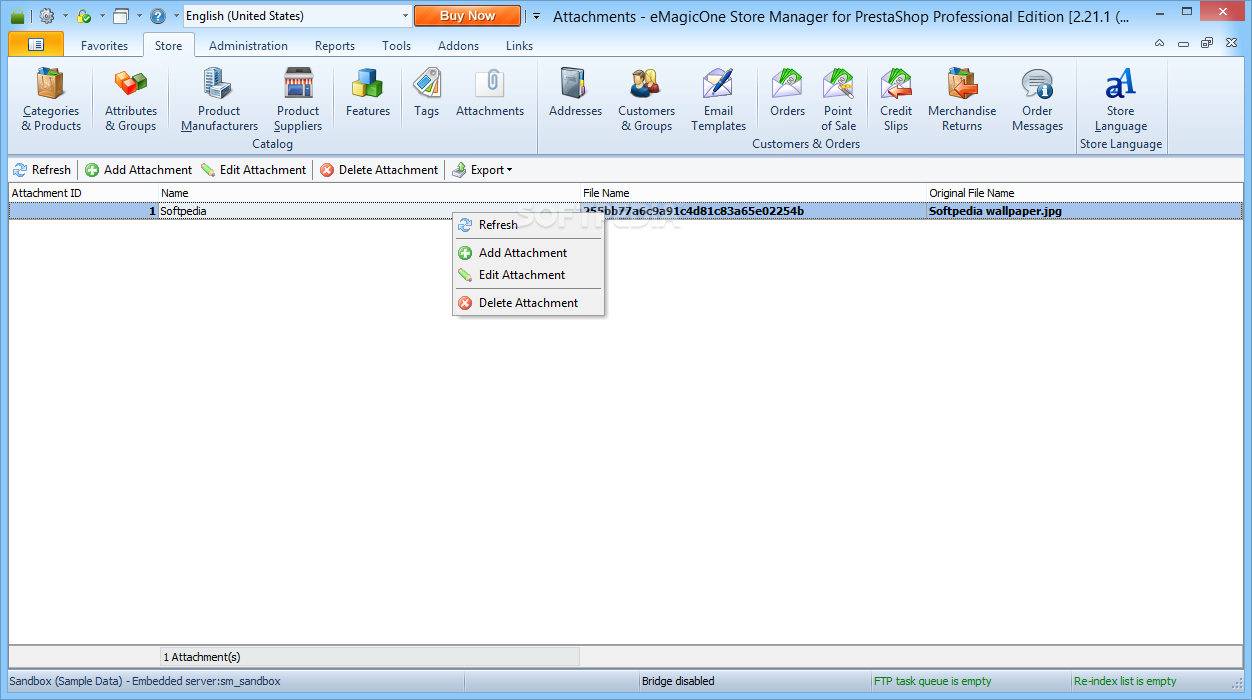Open arrow next to help icon
1252x700 pixels.
[176, 16]
